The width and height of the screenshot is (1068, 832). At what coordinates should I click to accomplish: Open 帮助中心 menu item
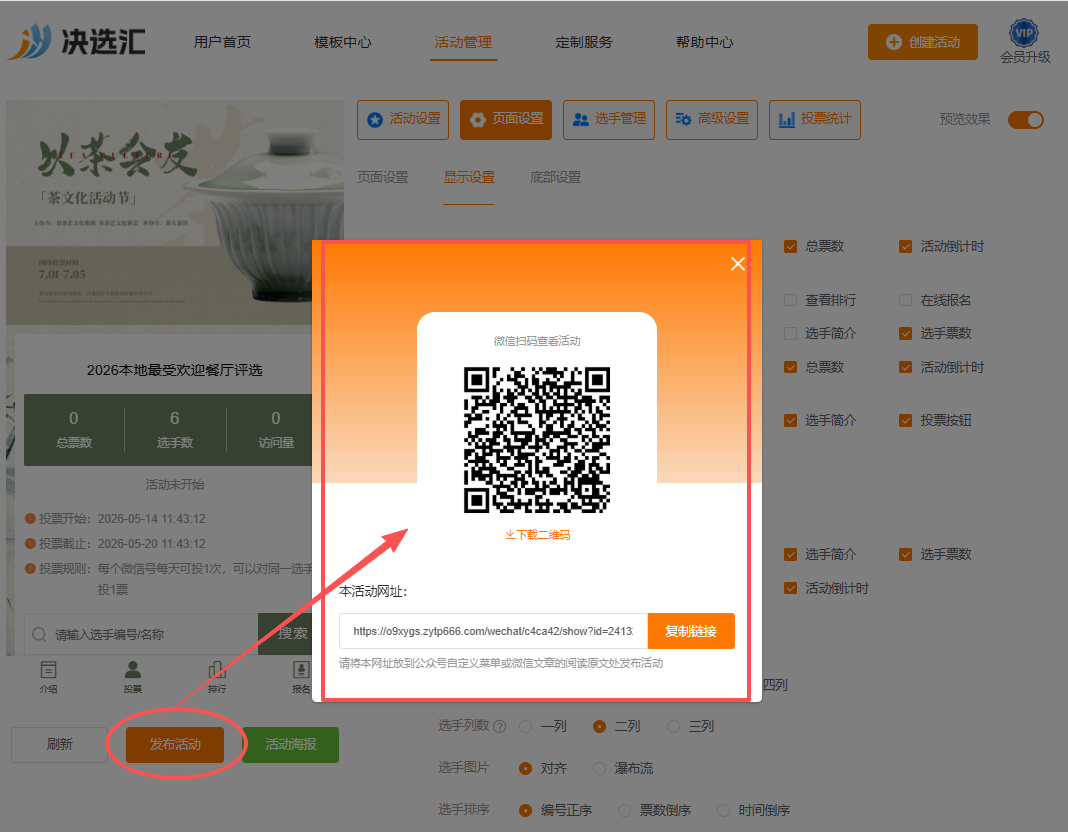704,42
